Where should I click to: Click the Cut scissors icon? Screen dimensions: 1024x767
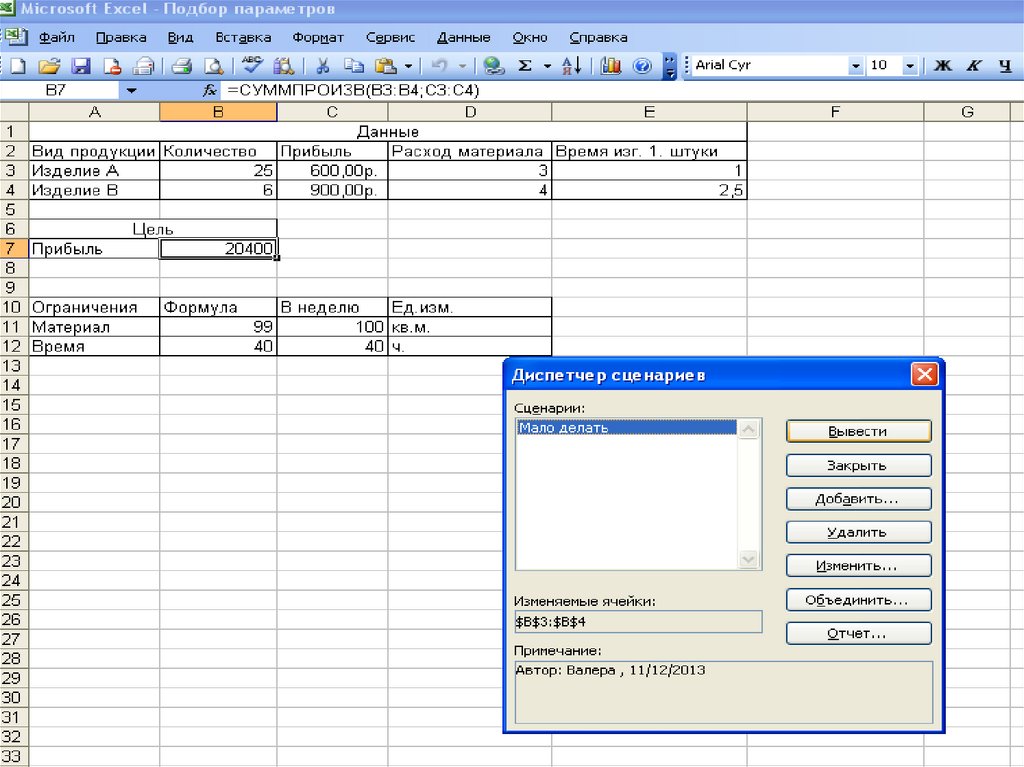322,66
